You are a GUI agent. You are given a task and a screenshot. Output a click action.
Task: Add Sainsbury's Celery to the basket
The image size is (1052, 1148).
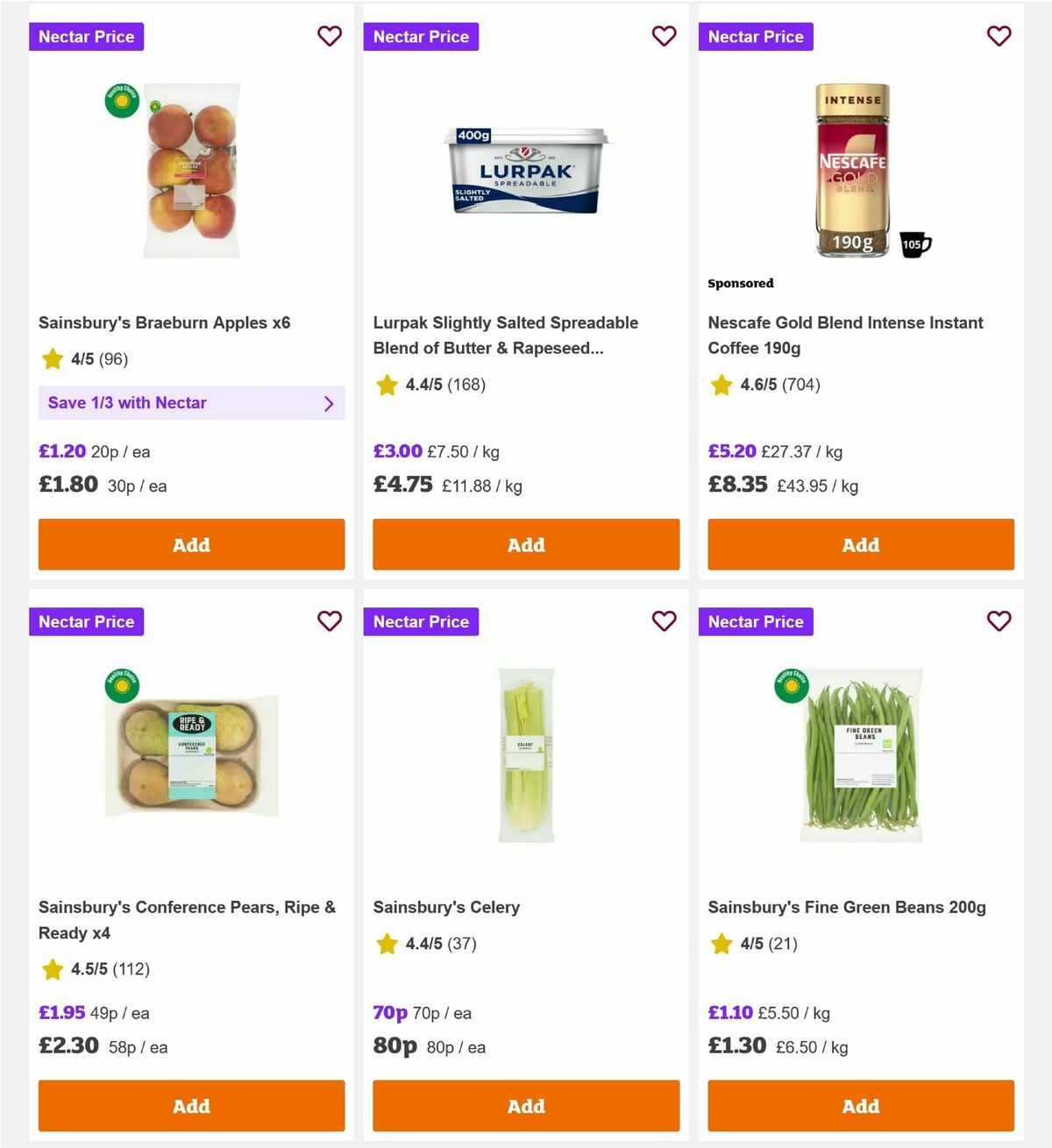point(526,1106)
